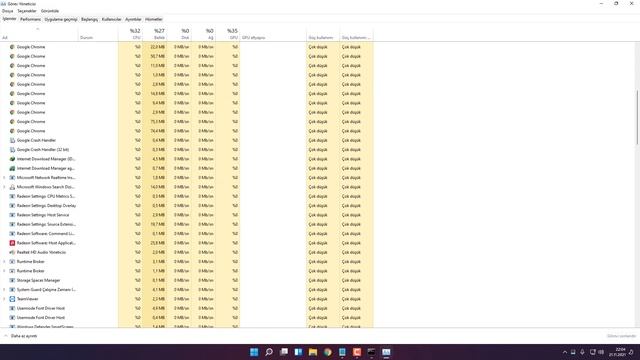The image size is (640, 360).
Task: Open the Dosya menu
Action: click(x=7, y=11)
